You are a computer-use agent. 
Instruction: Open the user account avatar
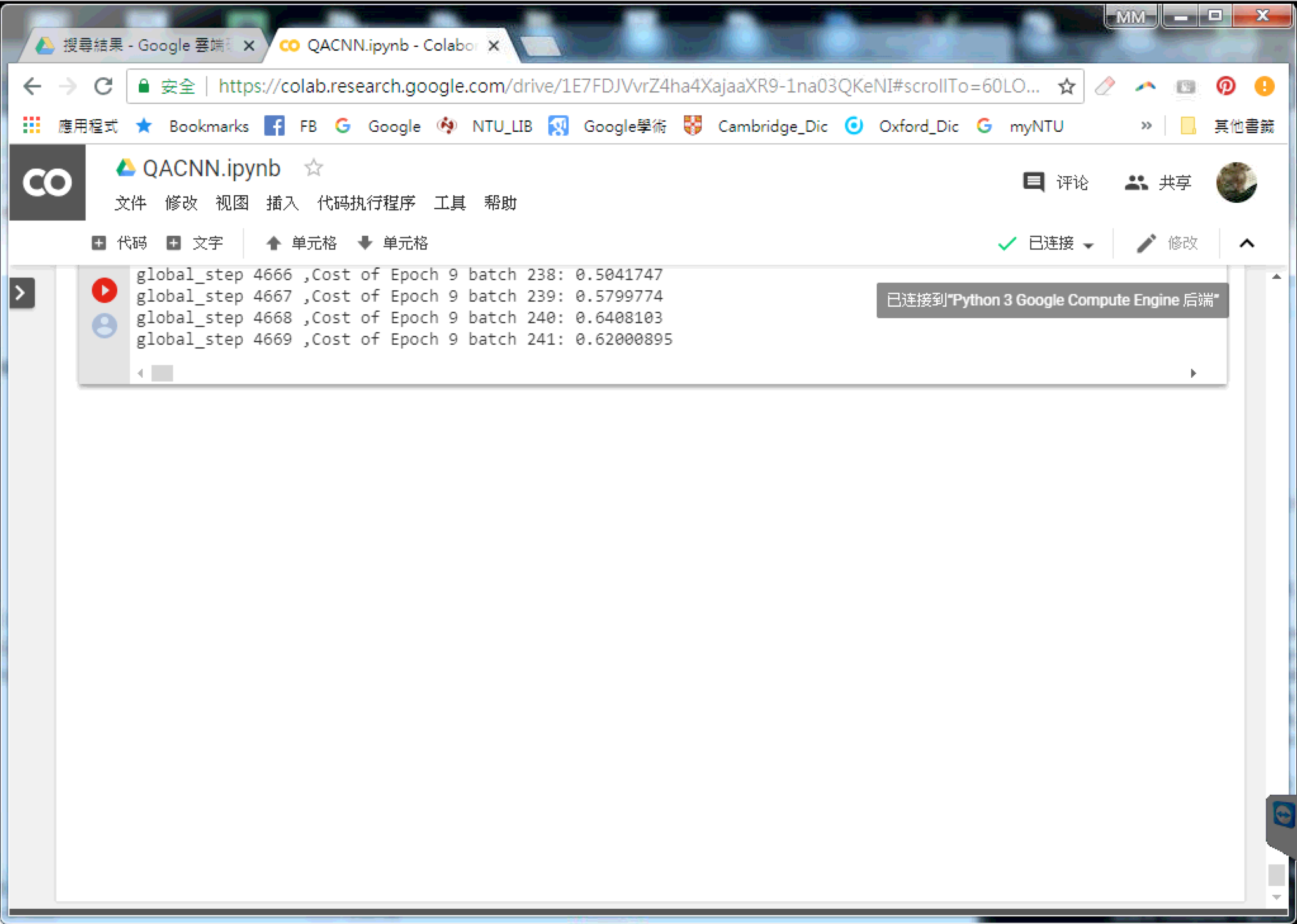(x=1236, y=183)
